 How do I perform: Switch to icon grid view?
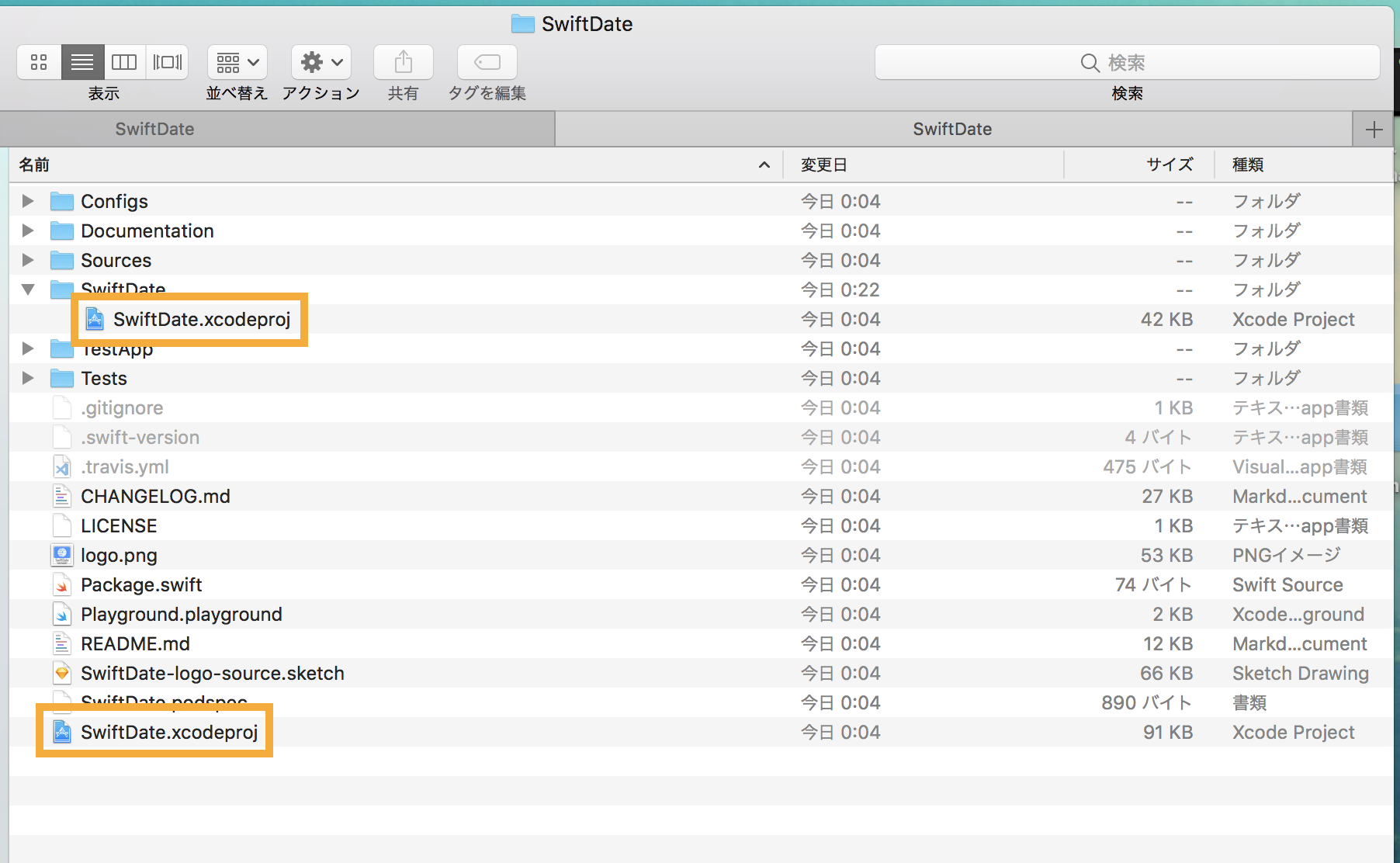coord(38,62)
